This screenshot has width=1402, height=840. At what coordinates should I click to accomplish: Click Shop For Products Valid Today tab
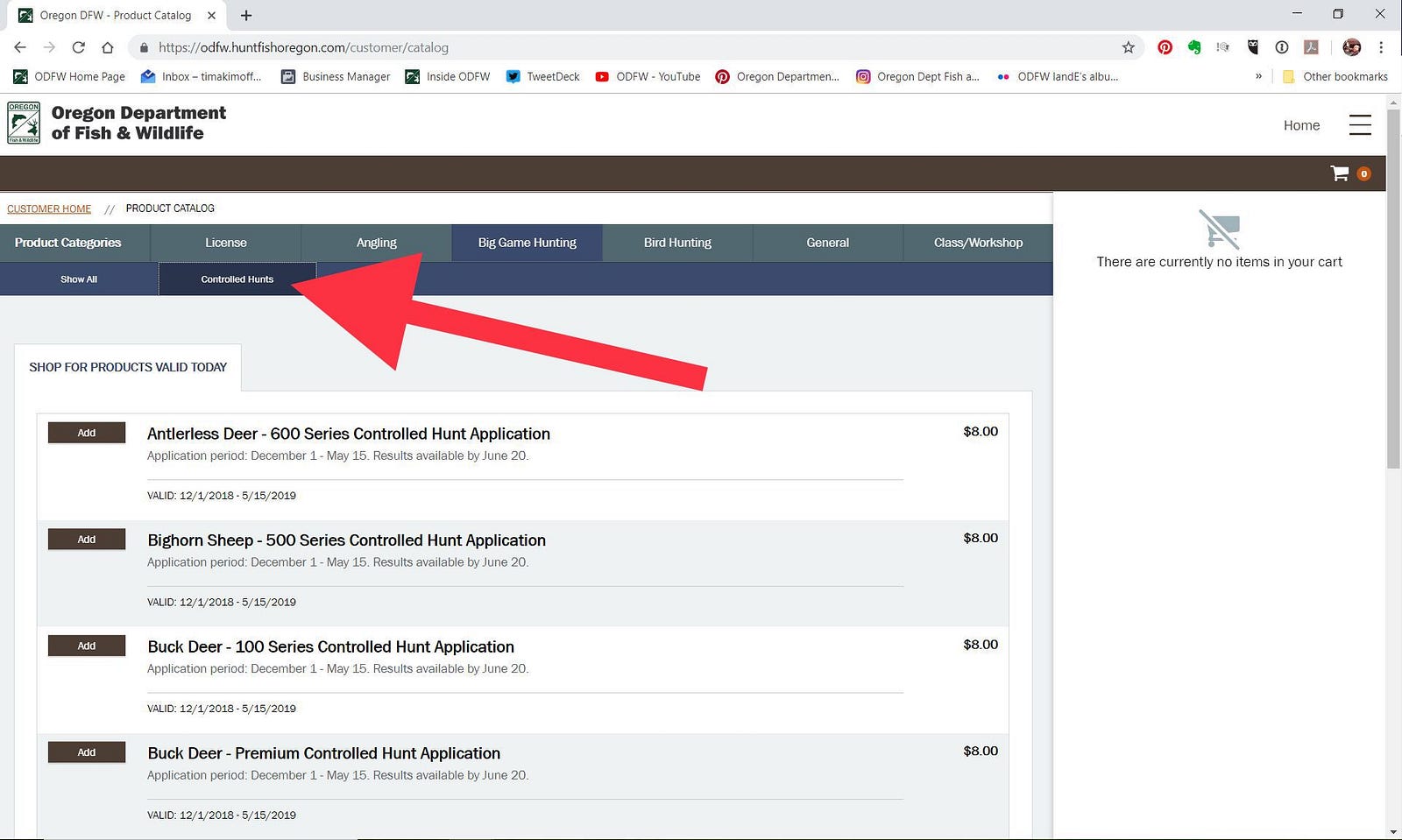tap(128, 367)
